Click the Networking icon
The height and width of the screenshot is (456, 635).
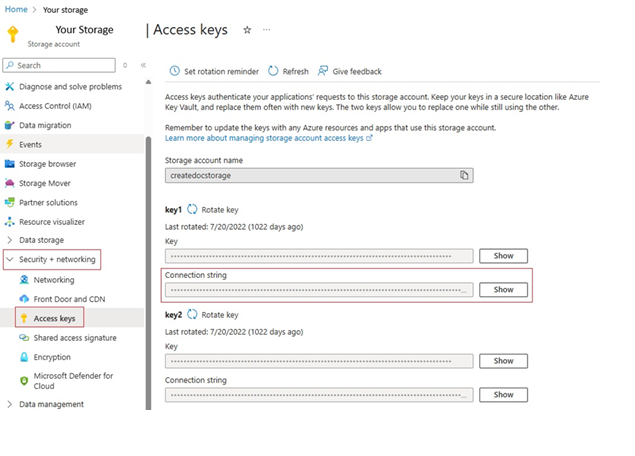coord(24,279)
